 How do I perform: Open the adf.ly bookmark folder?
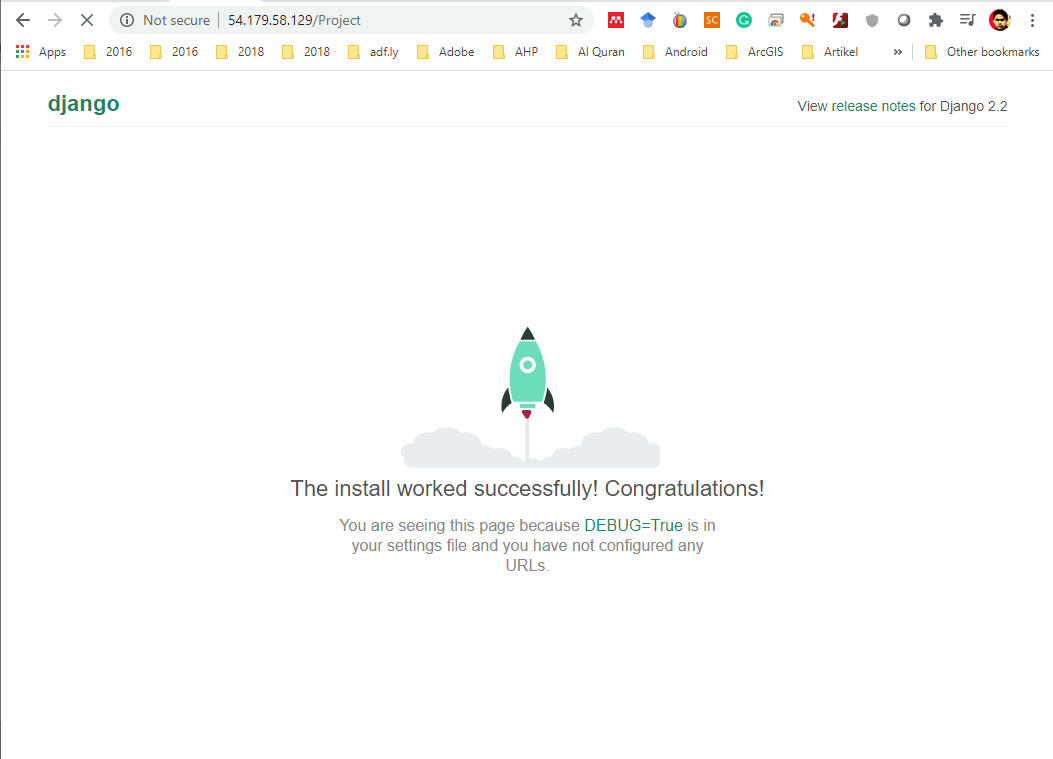click(x=373, y=52)
